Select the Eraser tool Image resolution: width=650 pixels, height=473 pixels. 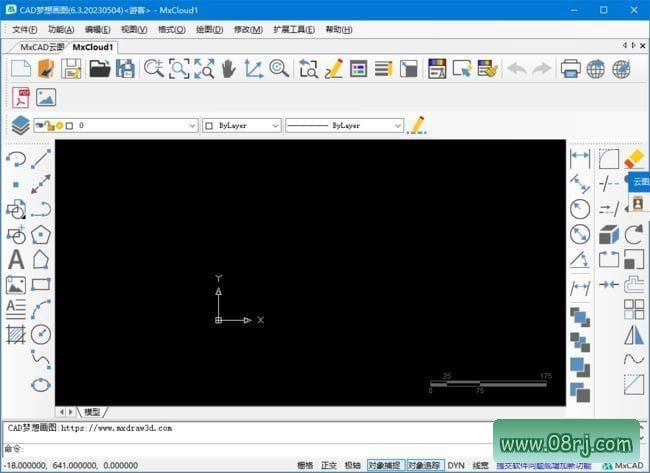[x=634, y=159]
